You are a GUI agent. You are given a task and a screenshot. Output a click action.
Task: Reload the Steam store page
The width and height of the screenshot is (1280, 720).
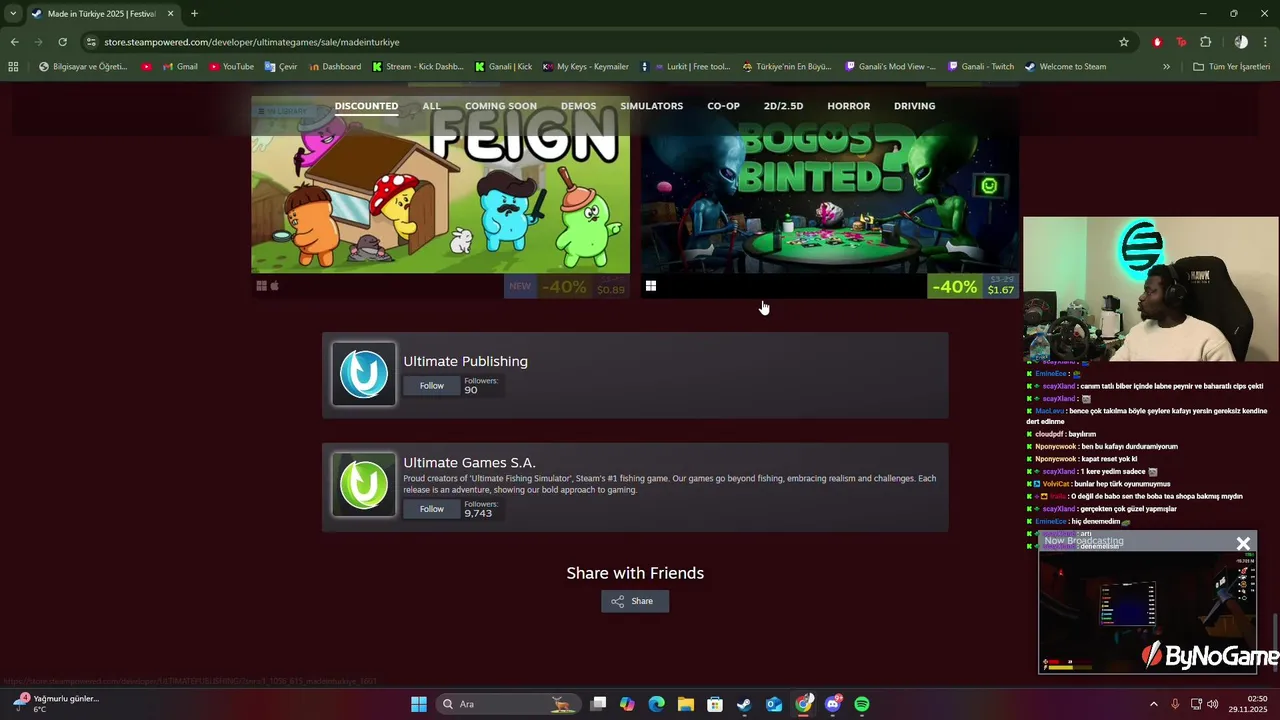[x=62, y=42]
